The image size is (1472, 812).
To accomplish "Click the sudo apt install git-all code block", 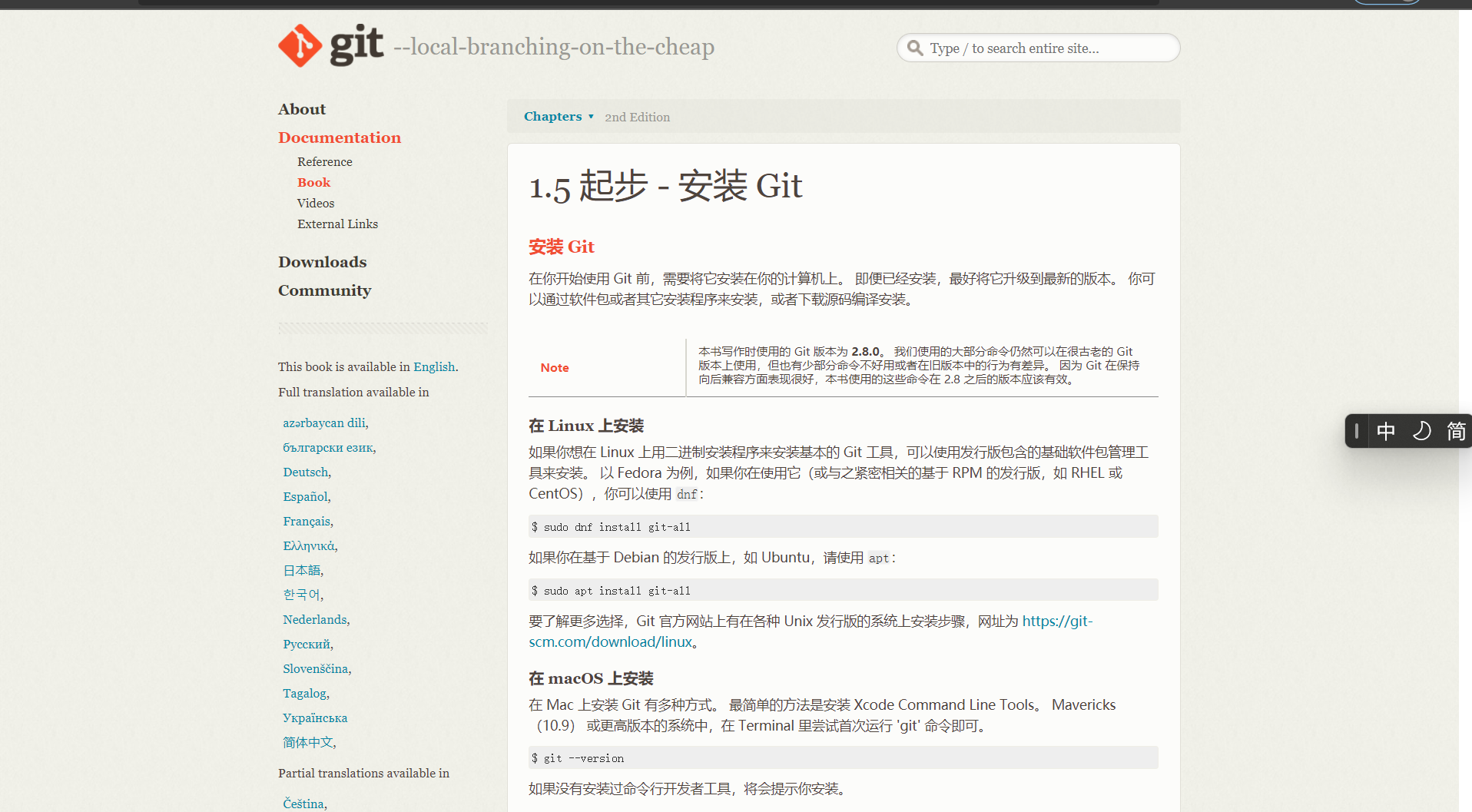I will (844, 590).
